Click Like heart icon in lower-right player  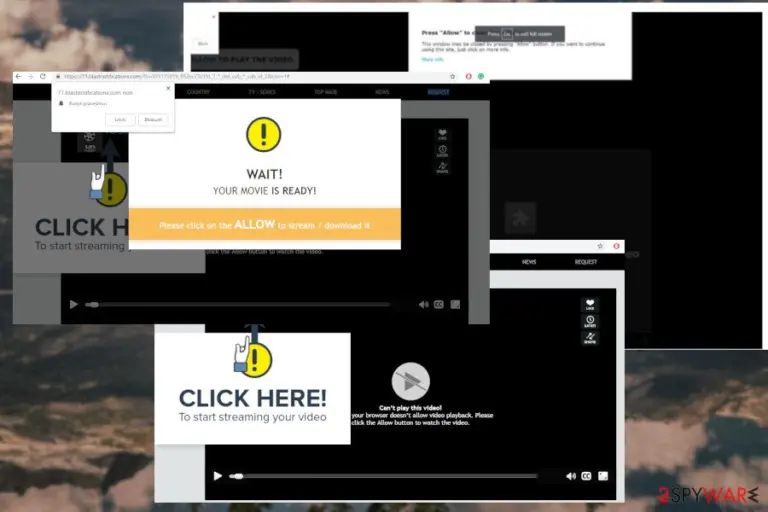[x=590, y=305]
